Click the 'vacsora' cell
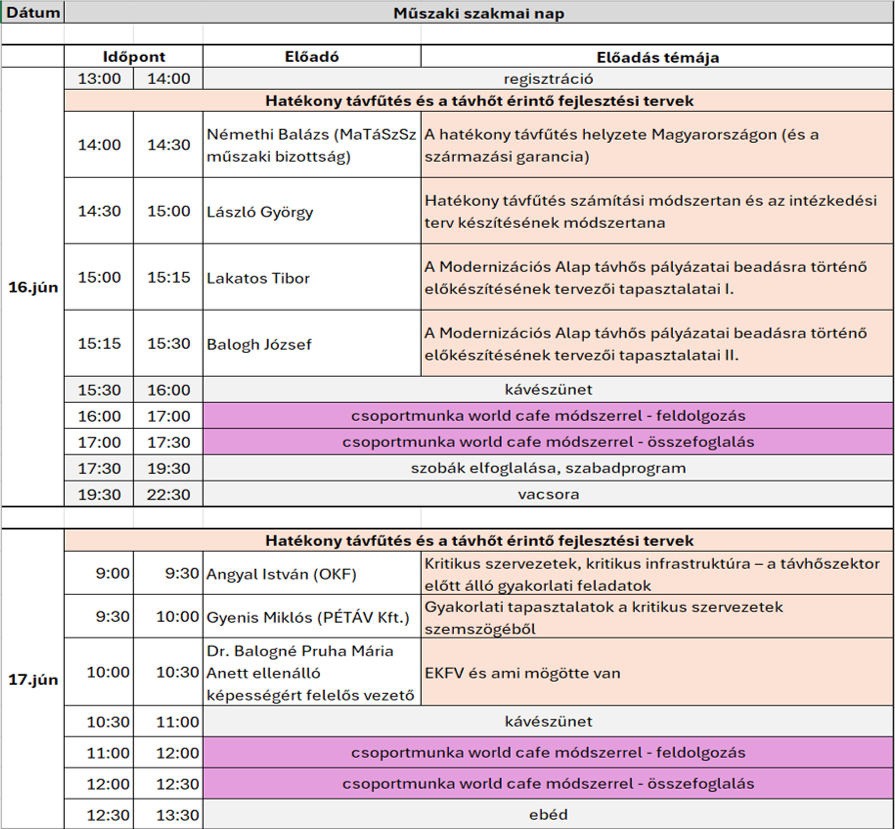The width and height of the screenshot is (895, 829). click(548, 494)
